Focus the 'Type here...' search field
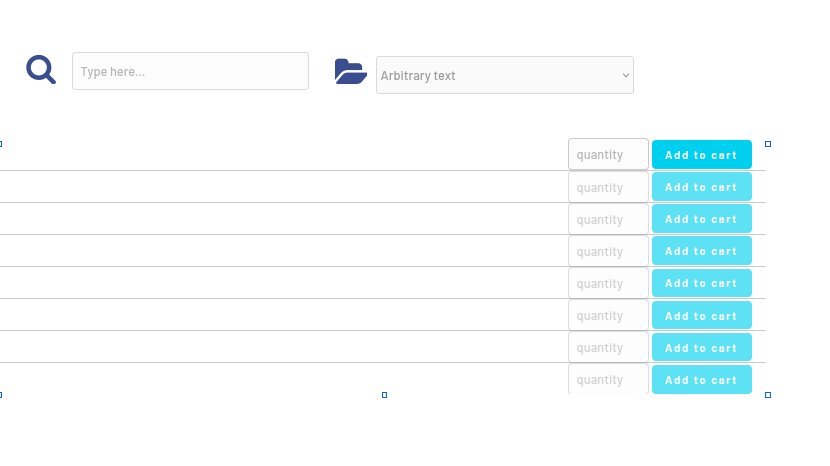Image resolution: width=830 pixels, height=466 pixels. (x=190, y=71)
